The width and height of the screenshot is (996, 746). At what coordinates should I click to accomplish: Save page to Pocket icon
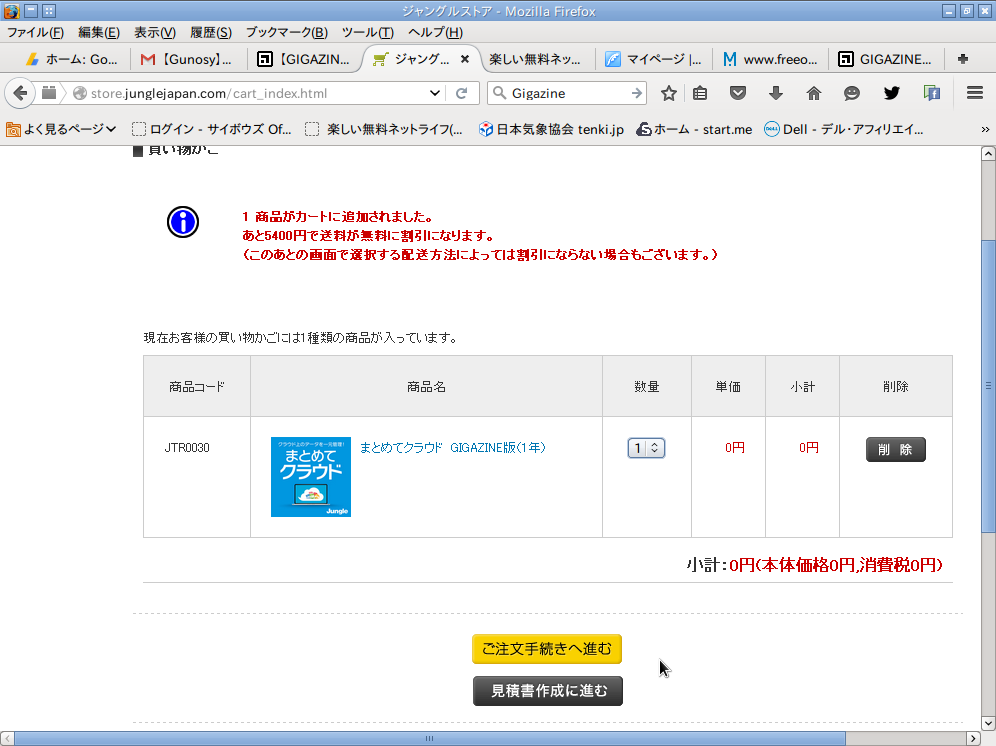(x=737, y=93)
